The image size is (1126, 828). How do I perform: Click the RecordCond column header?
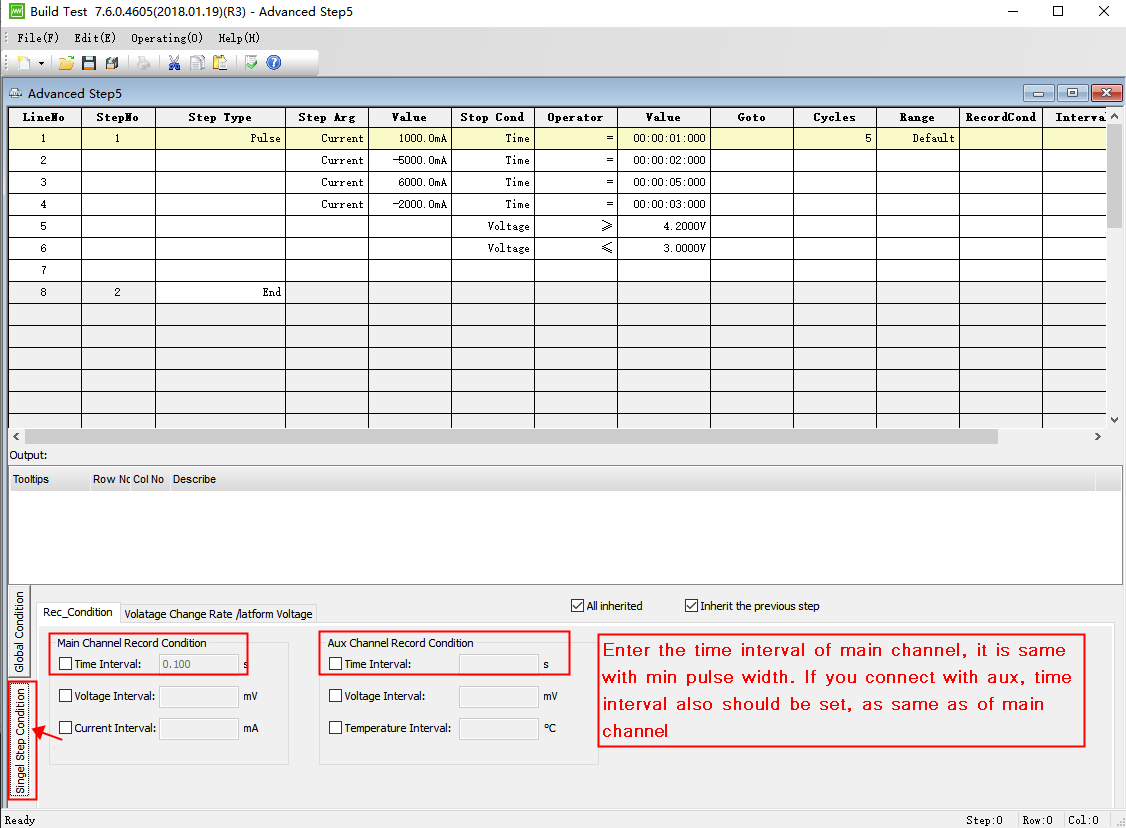(1000, 118)
